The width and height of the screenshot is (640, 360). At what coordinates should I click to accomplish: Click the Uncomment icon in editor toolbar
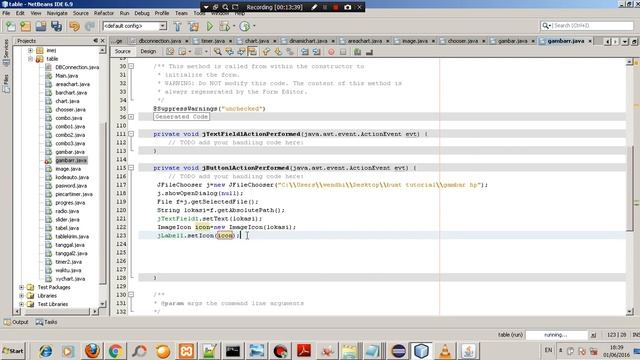click(x=369, y=52)
